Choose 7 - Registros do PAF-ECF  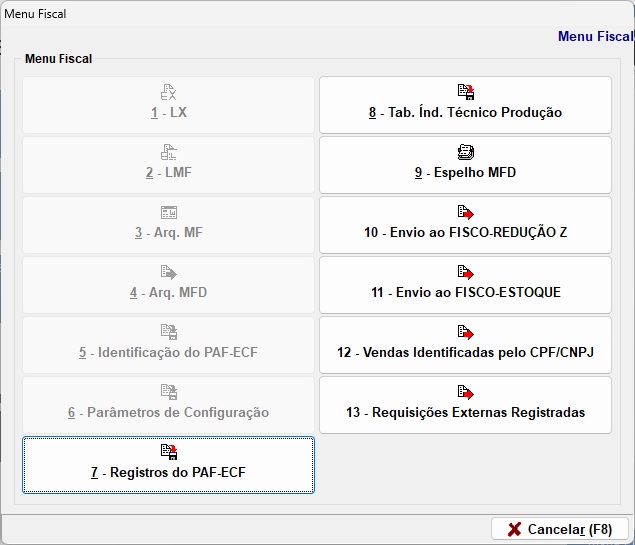(168, 465)
